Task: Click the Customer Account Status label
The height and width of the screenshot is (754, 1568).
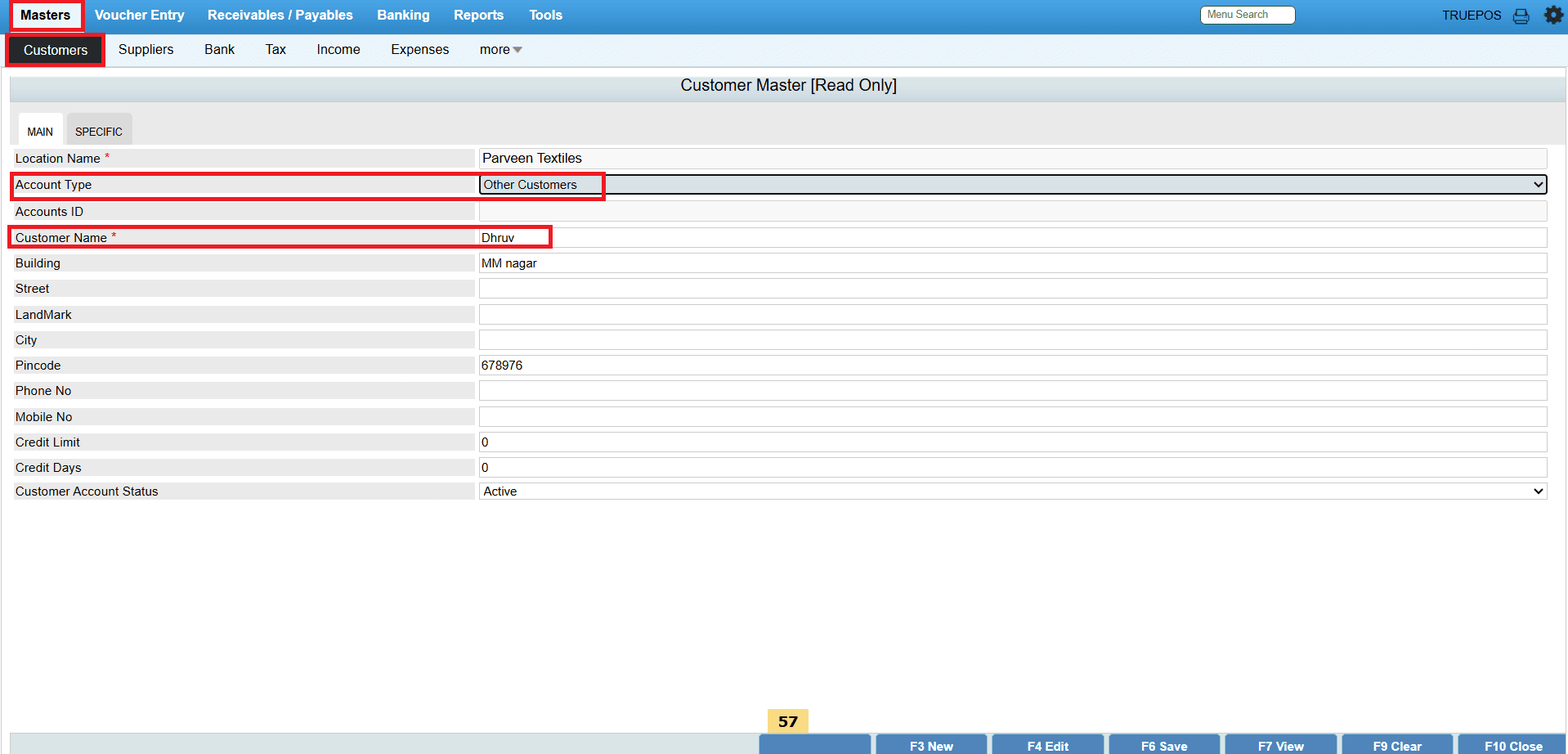Action: pos(87,491)
